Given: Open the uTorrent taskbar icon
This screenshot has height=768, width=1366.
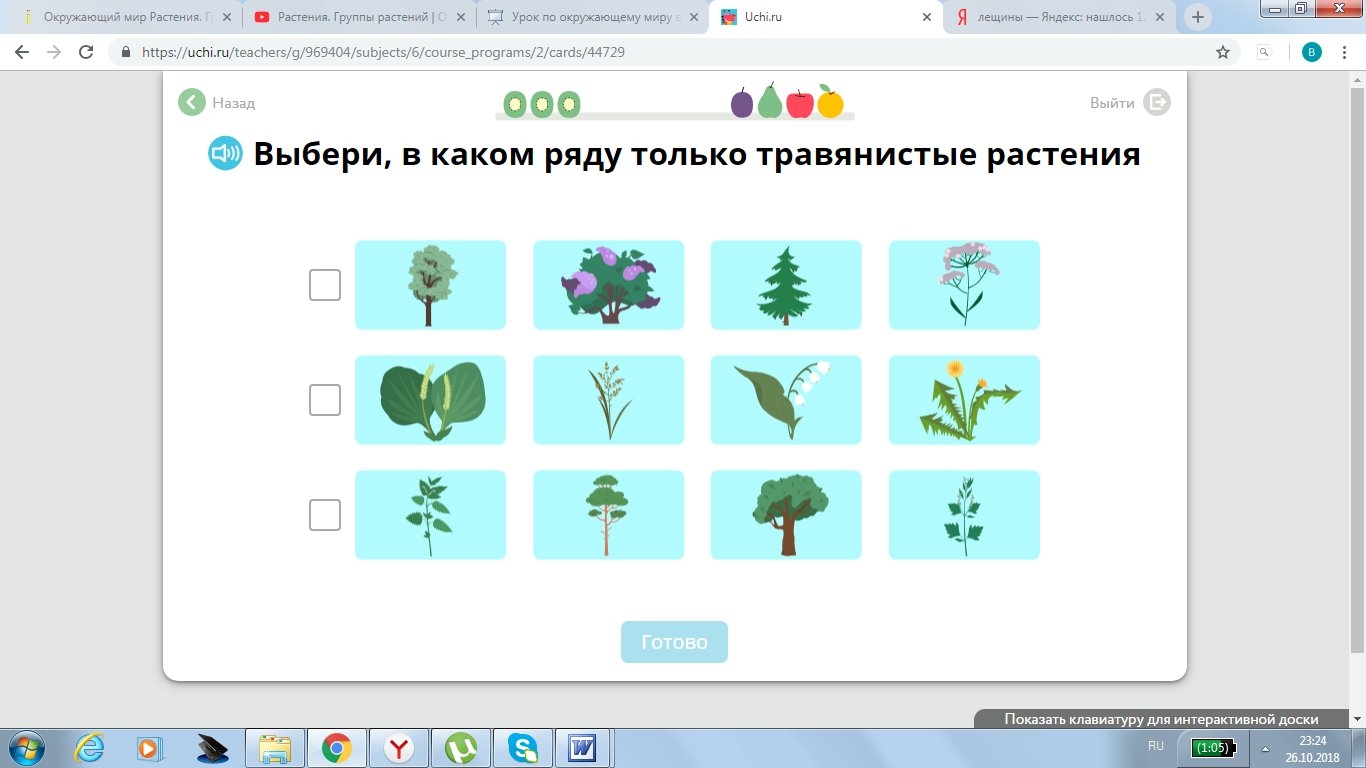Looking at the screenshot, I should 461,748.
